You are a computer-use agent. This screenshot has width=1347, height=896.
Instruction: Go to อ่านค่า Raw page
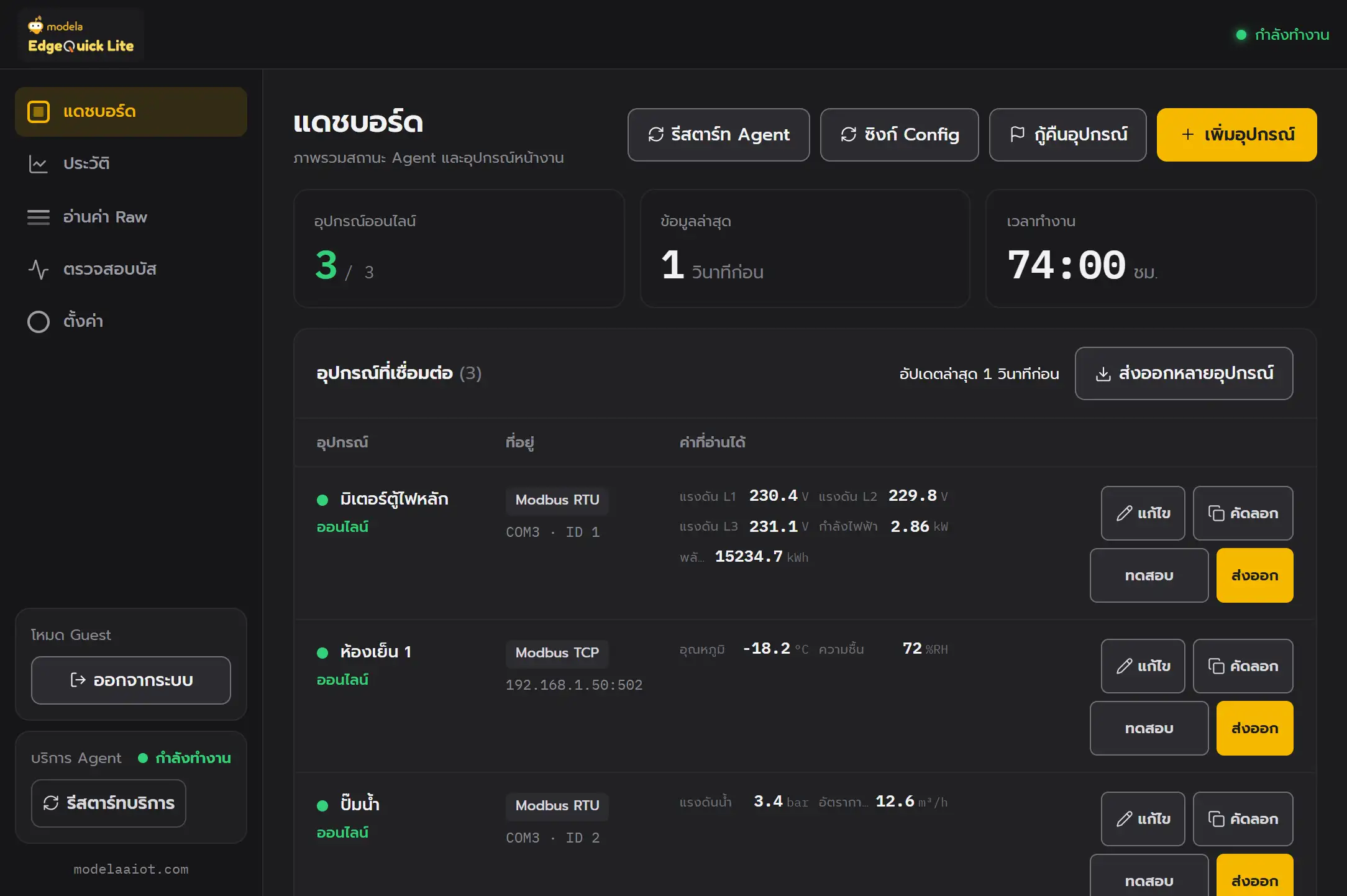[131, 217]
